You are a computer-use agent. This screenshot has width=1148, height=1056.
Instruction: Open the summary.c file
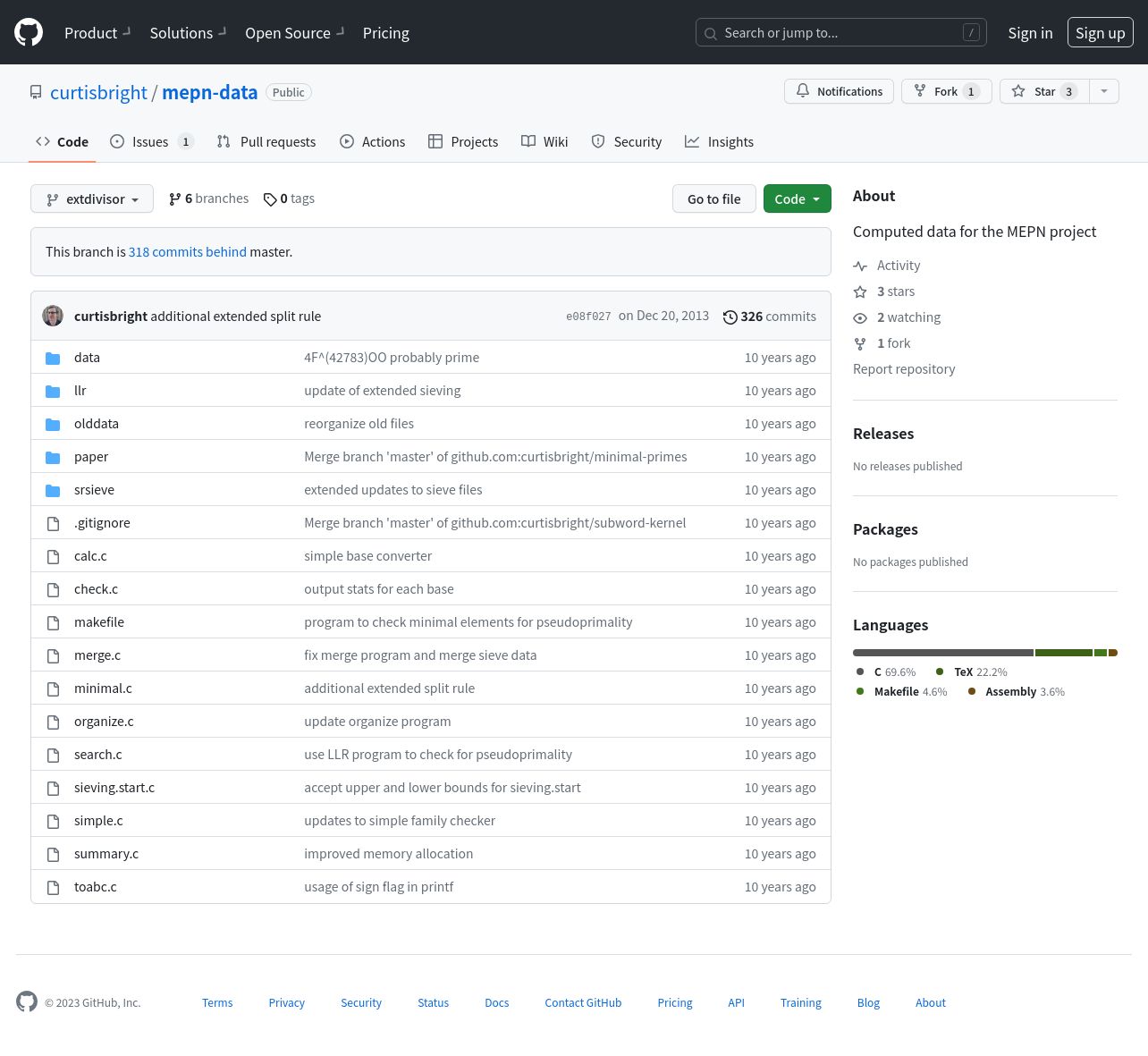click(x=106, y=854)
